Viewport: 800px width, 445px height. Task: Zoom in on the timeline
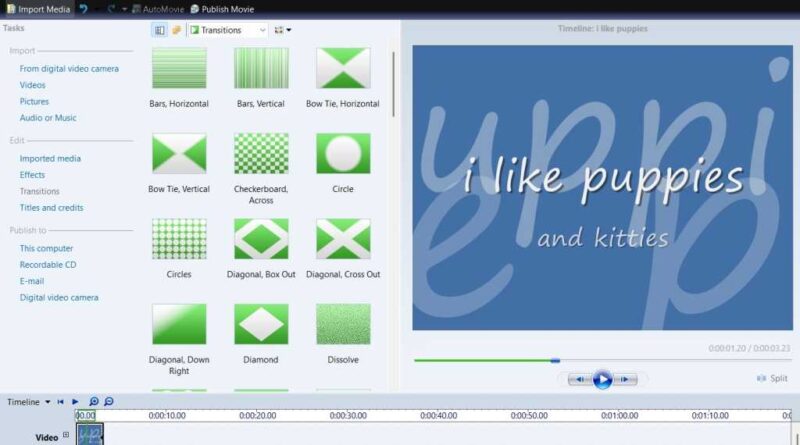[94, 402]
